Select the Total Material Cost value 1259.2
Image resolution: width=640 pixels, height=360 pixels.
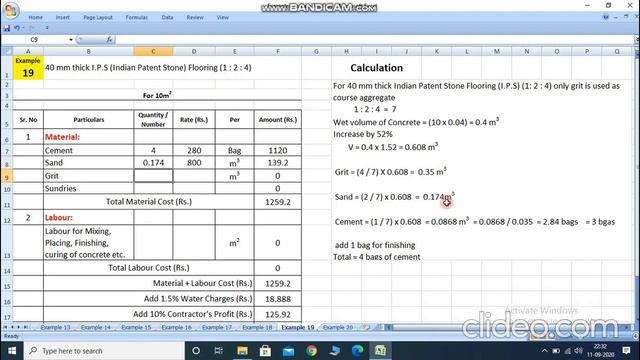(278, 202)
